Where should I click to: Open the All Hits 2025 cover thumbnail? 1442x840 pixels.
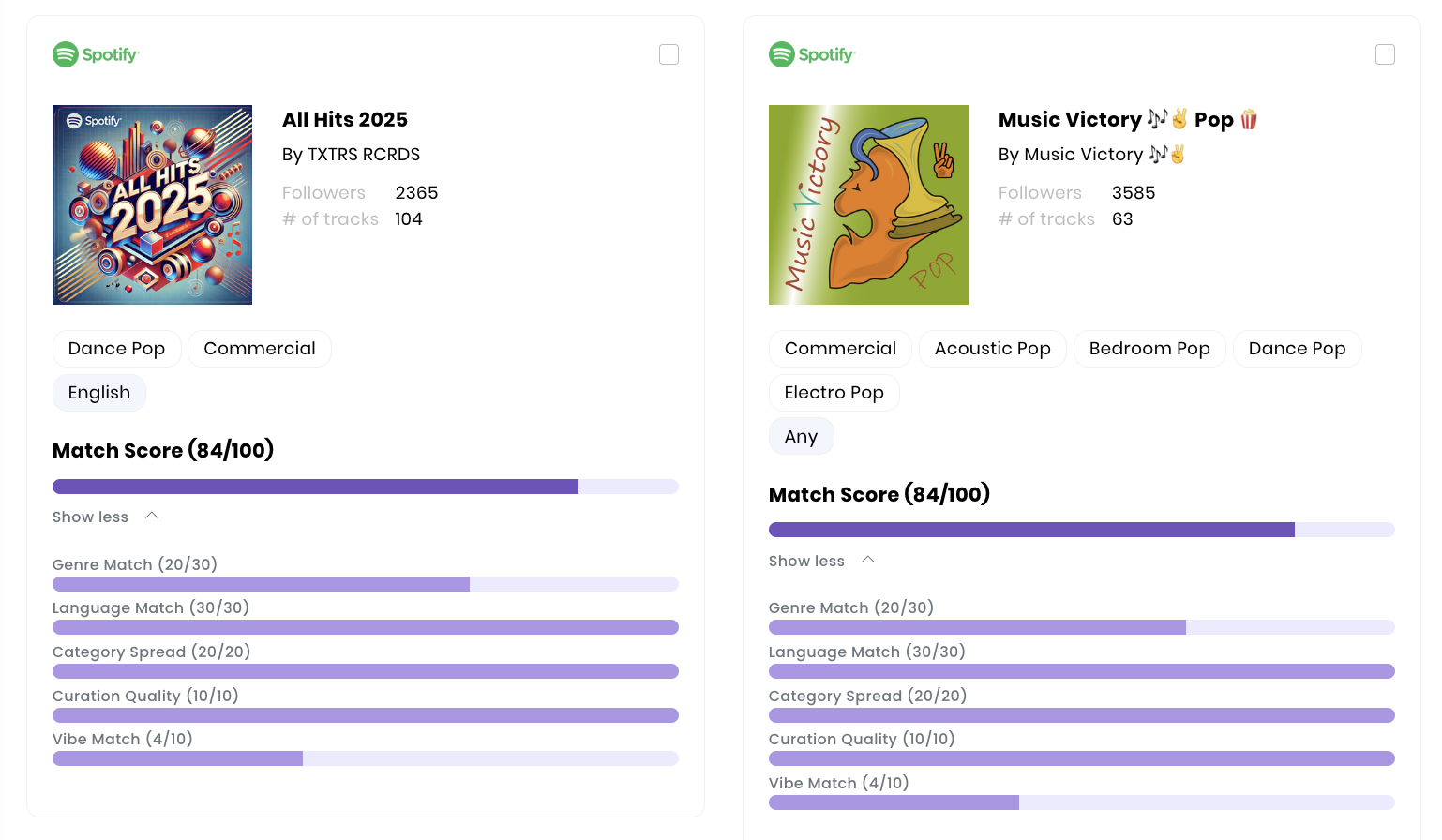(152, 204)
